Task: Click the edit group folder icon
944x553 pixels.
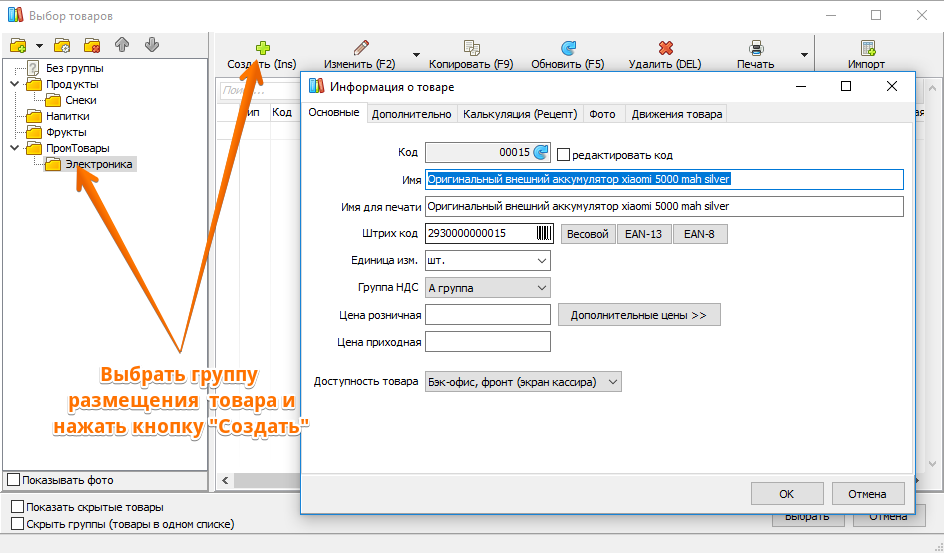Action: click(x=62, y=46)
